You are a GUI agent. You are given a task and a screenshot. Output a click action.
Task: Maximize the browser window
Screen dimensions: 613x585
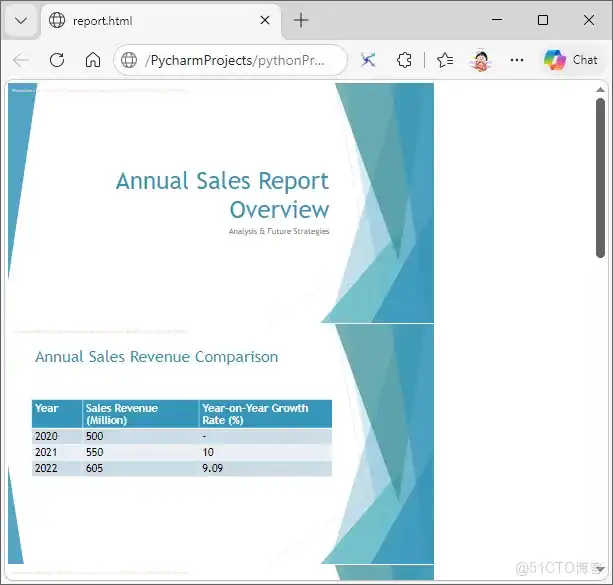[x=543, y=20]
